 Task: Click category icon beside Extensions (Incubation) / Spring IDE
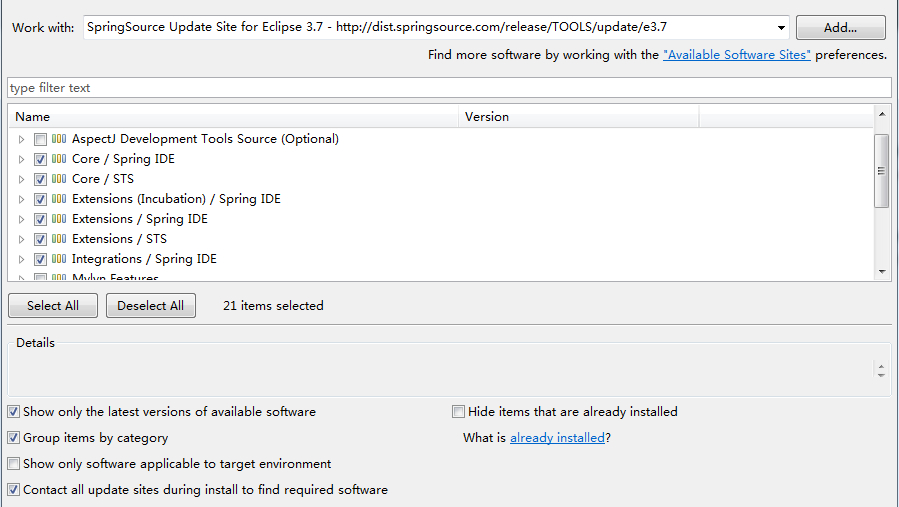click(59, 199)
